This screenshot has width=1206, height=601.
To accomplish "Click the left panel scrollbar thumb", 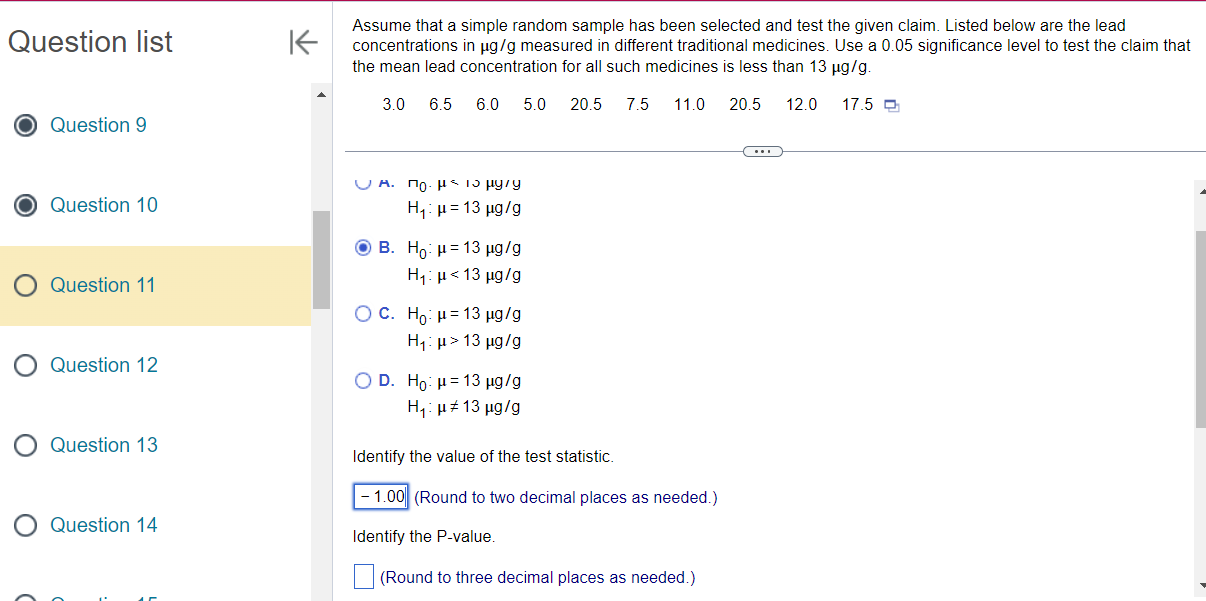I will coord(320,255).
